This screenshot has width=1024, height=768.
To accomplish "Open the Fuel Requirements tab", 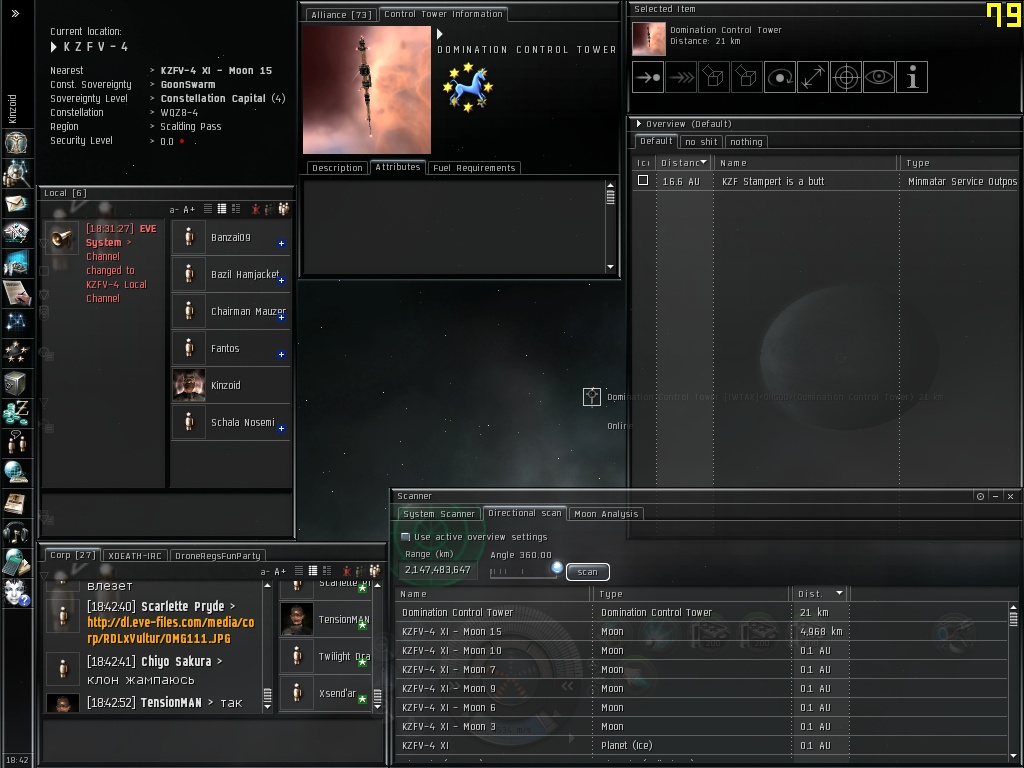I will (x=474, y=168).
